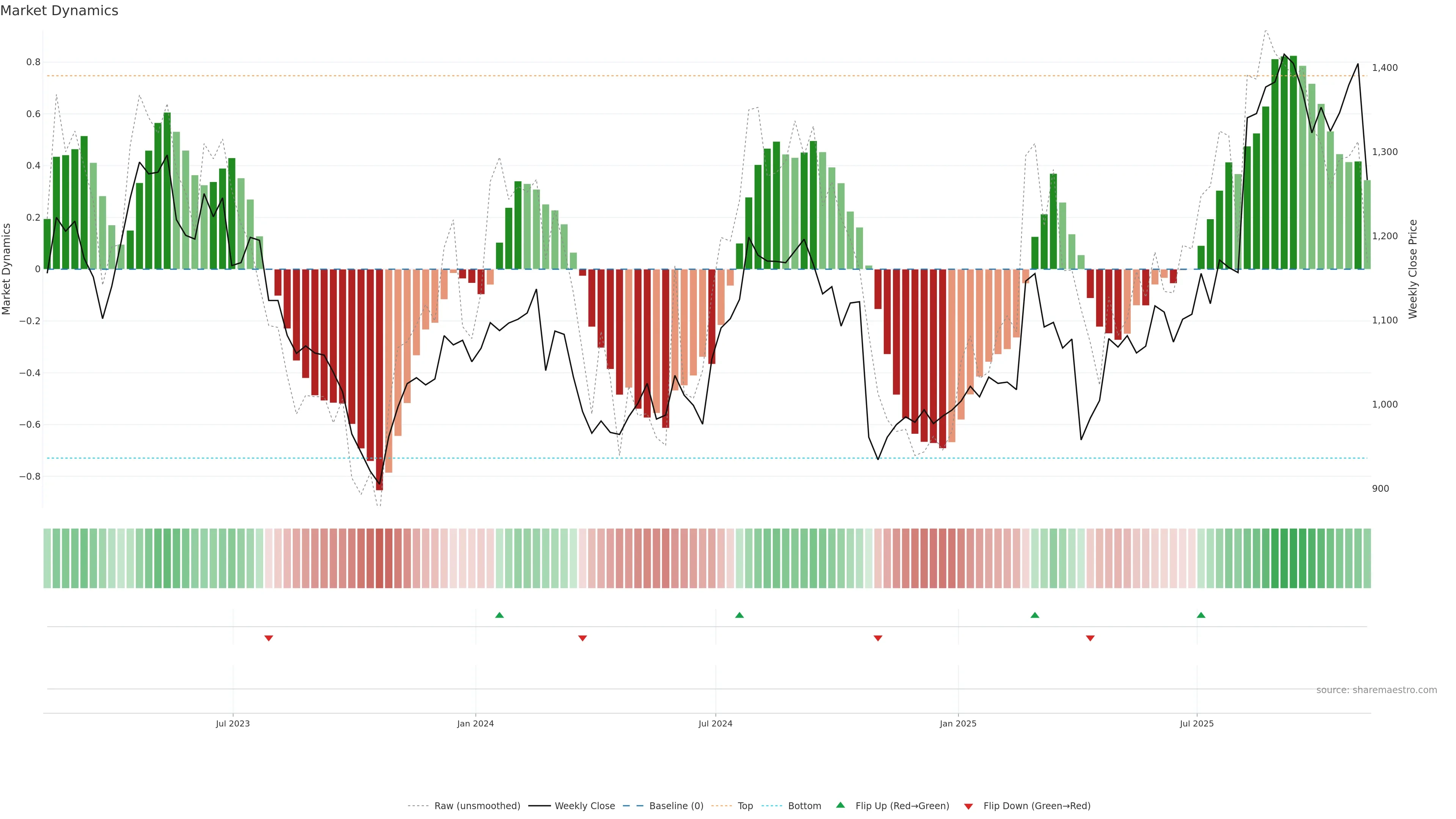Click the source: sharemaestro.com text

point(1376,690)
